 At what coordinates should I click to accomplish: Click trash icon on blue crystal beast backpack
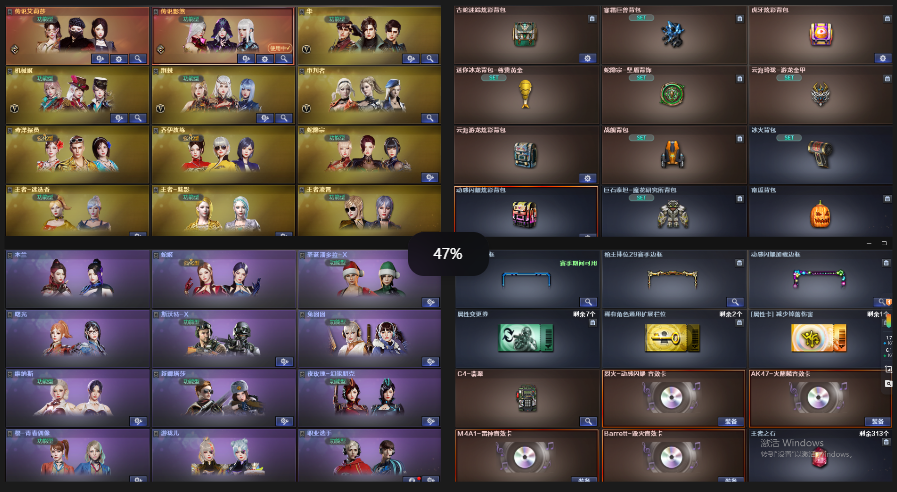(739, 19)
